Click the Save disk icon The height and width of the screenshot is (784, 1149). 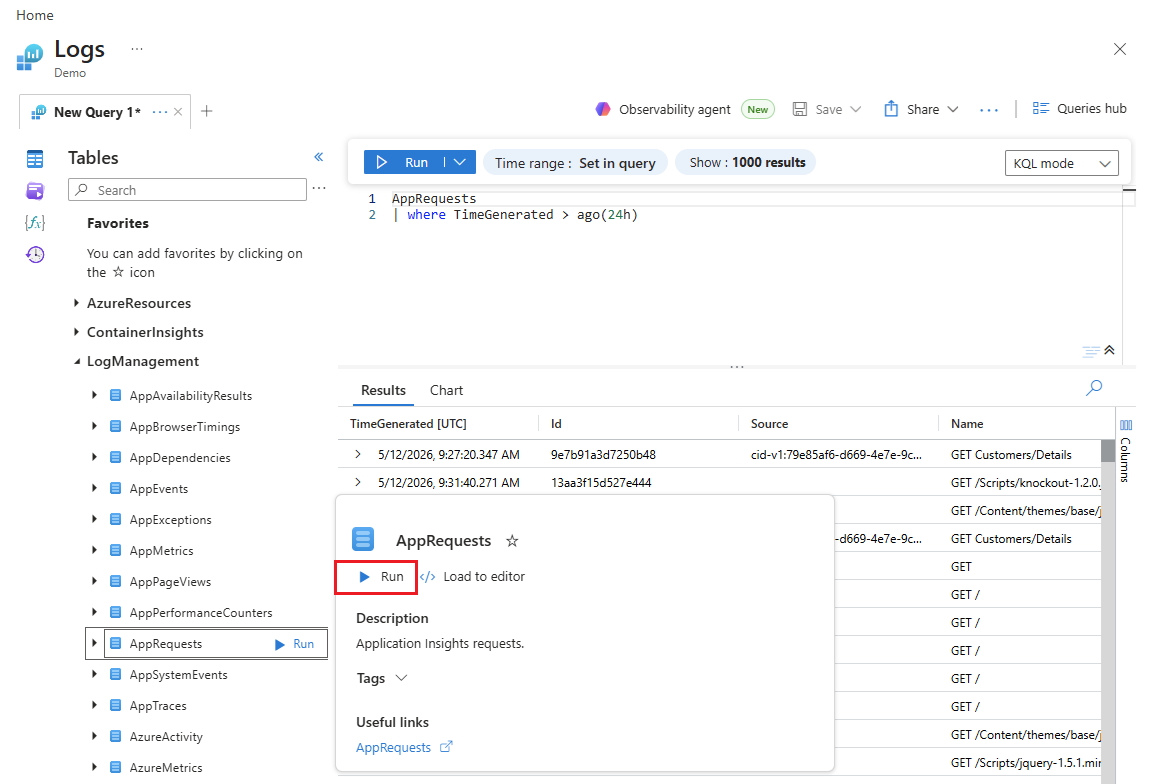click(800, 109)
